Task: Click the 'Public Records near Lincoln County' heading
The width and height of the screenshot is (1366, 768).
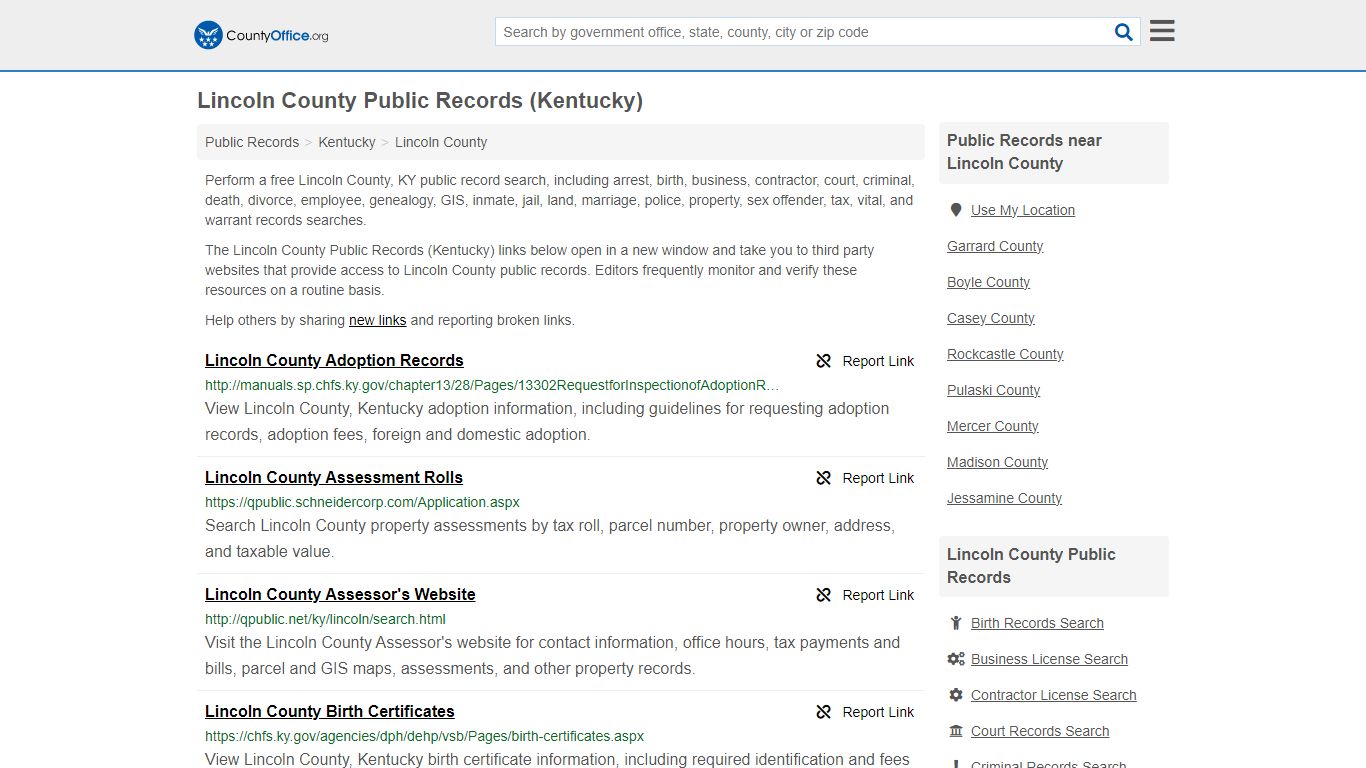Action: pos(1024,152)
